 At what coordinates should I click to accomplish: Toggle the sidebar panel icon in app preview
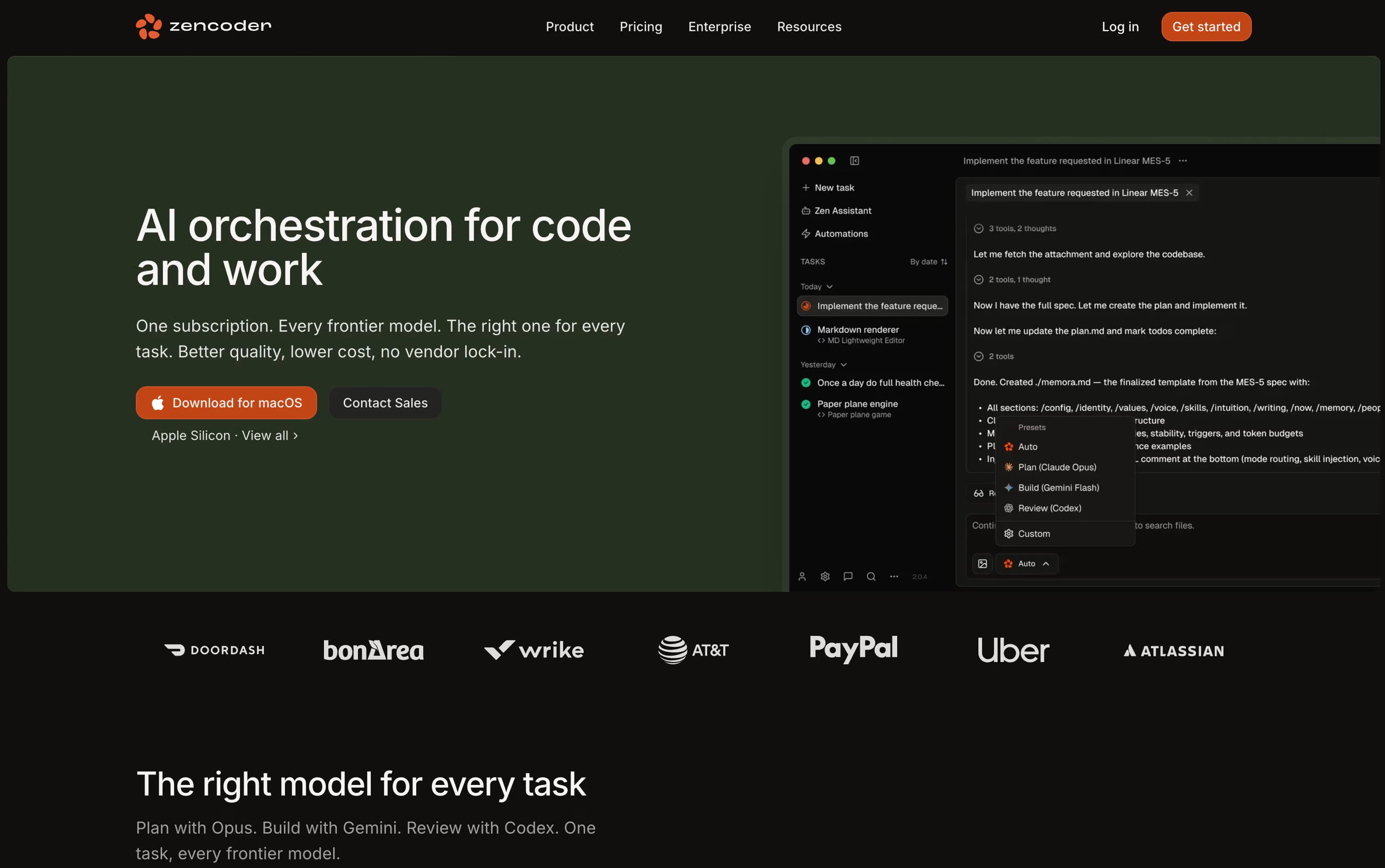pyautogui.click(x=854, y=161)
